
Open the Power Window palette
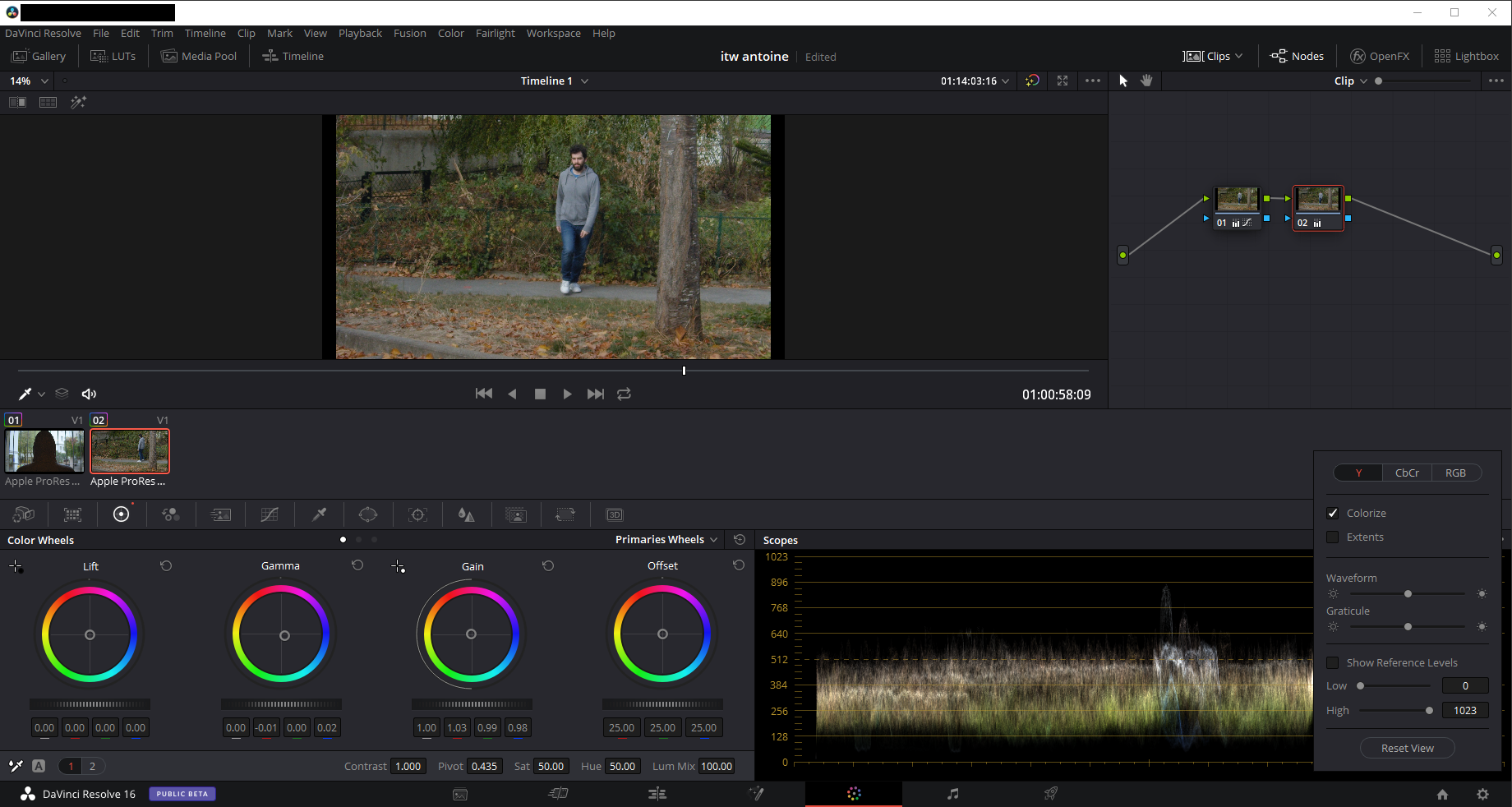(x=368, y=515)
